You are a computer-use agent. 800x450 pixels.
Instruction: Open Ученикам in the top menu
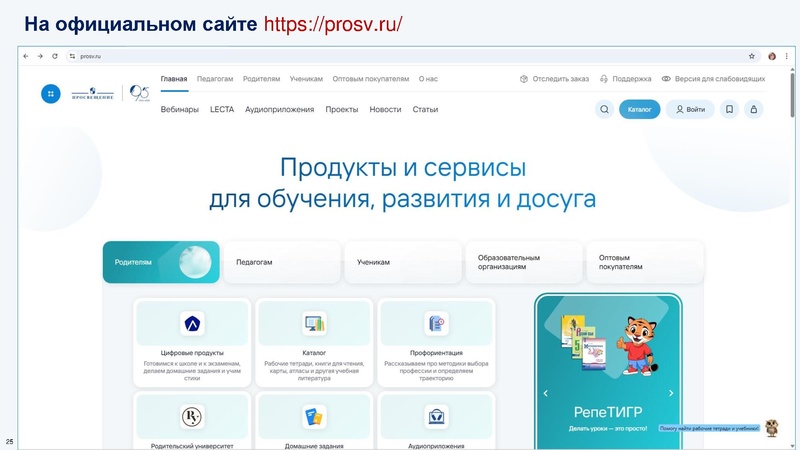coord(306,79)
